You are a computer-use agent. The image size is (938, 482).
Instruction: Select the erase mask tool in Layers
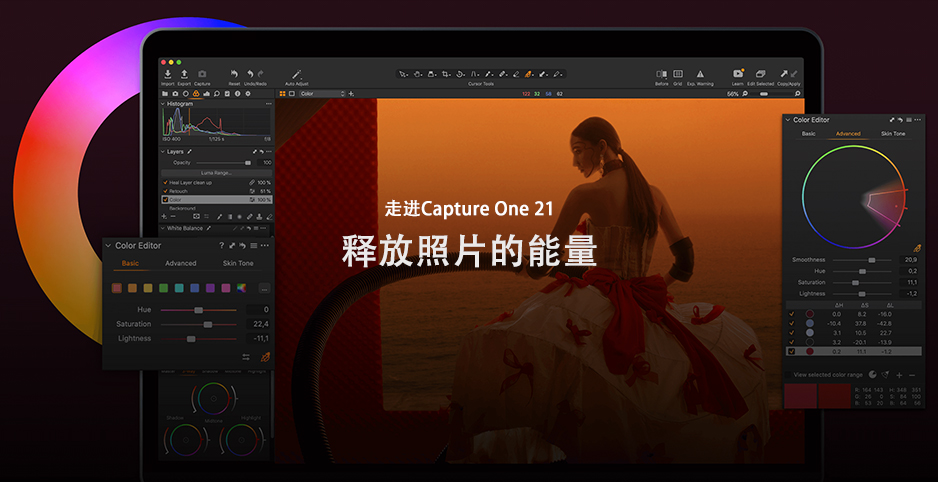269,216
